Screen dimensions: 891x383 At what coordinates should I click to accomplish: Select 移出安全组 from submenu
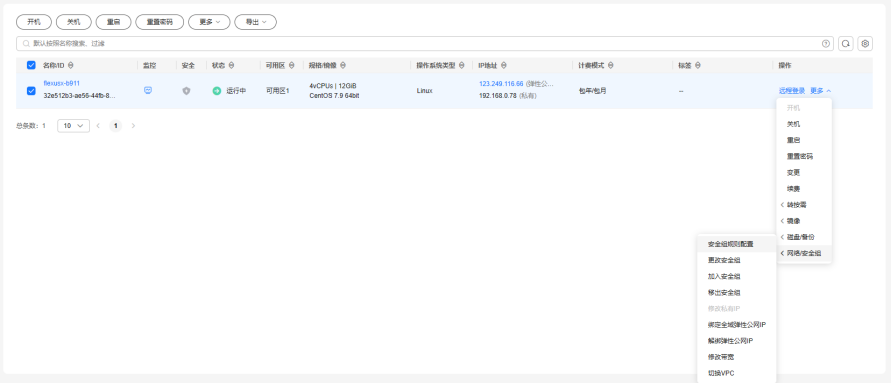pos(736,293)
